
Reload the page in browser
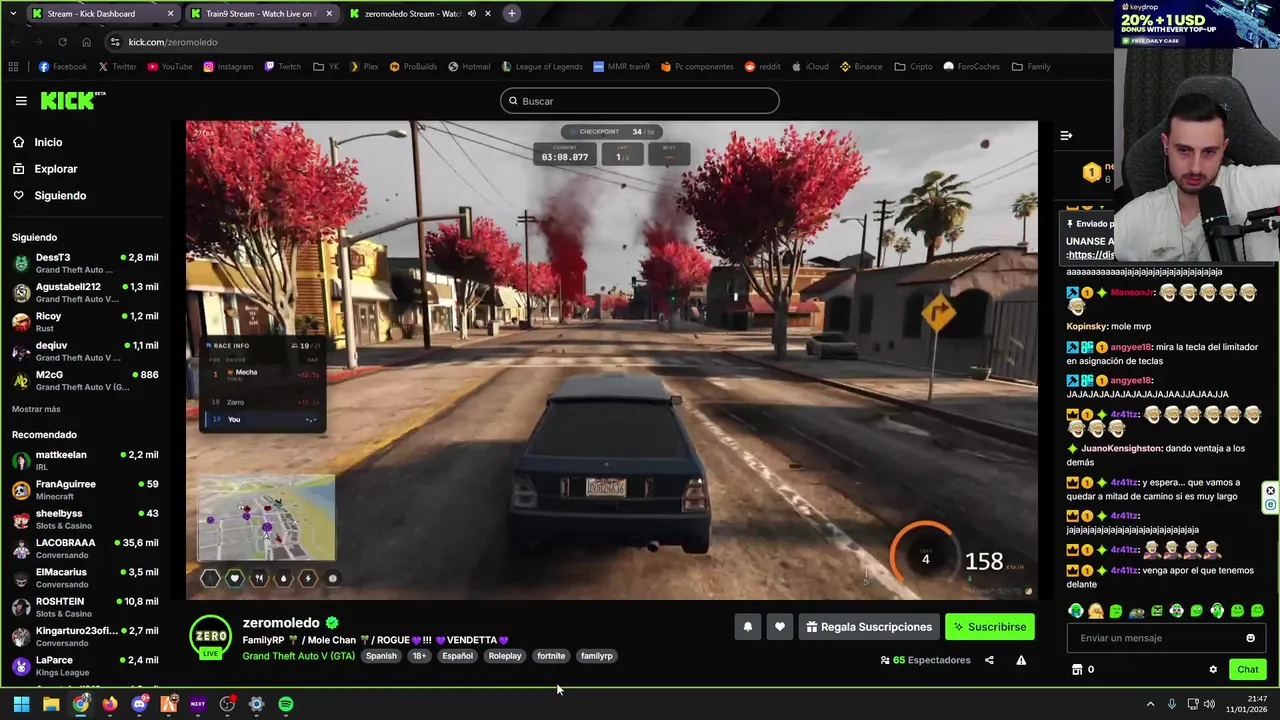click(x=62, y=42)
